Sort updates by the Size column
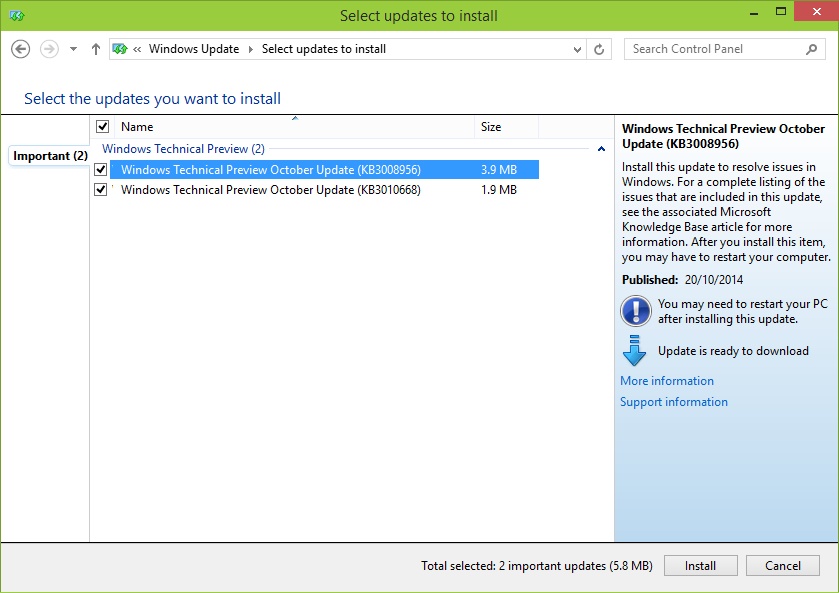Viewport: 839px width, 593px height. [506, 127]
